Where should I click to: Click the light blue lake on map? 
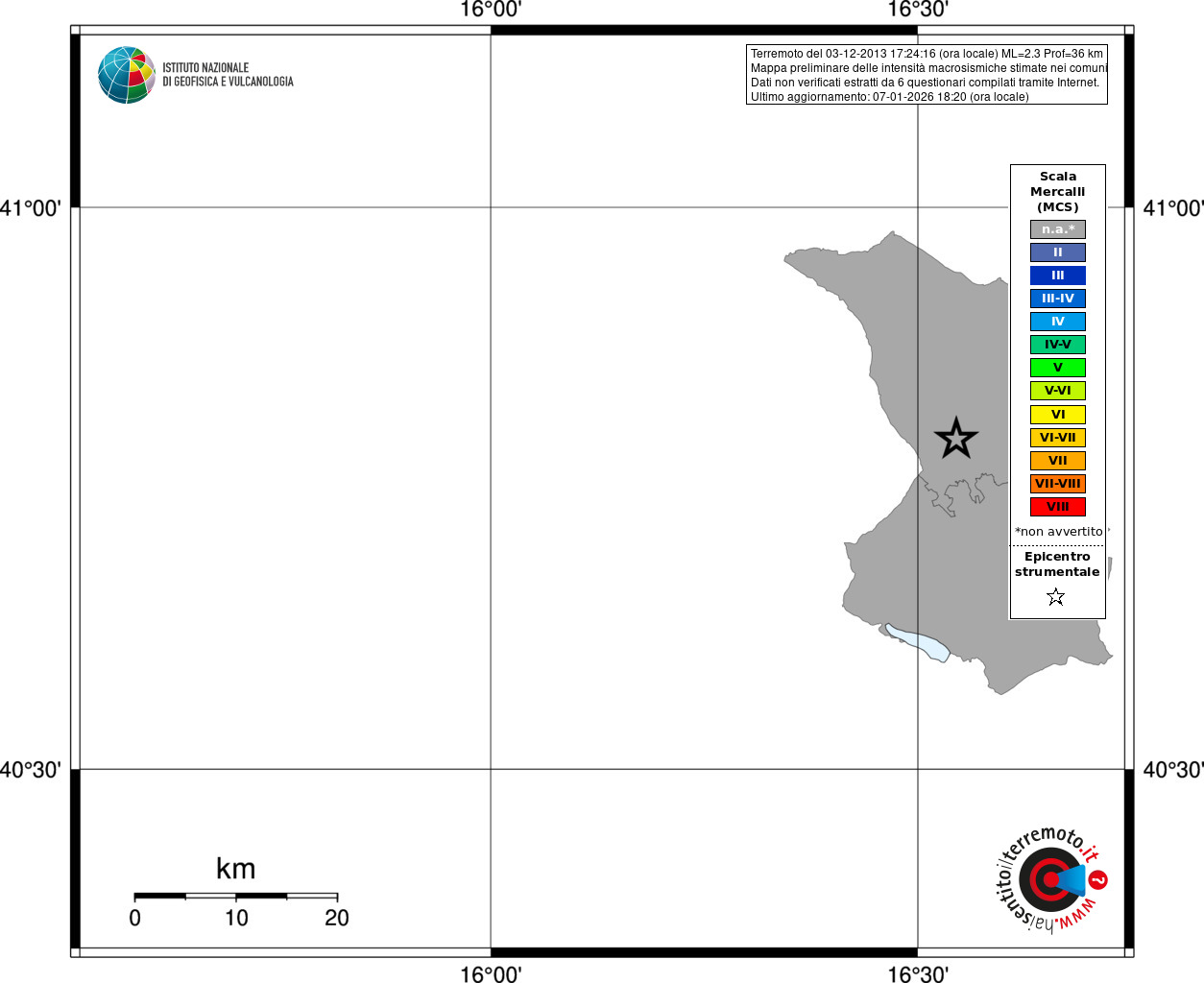click(x=919, y=642)
